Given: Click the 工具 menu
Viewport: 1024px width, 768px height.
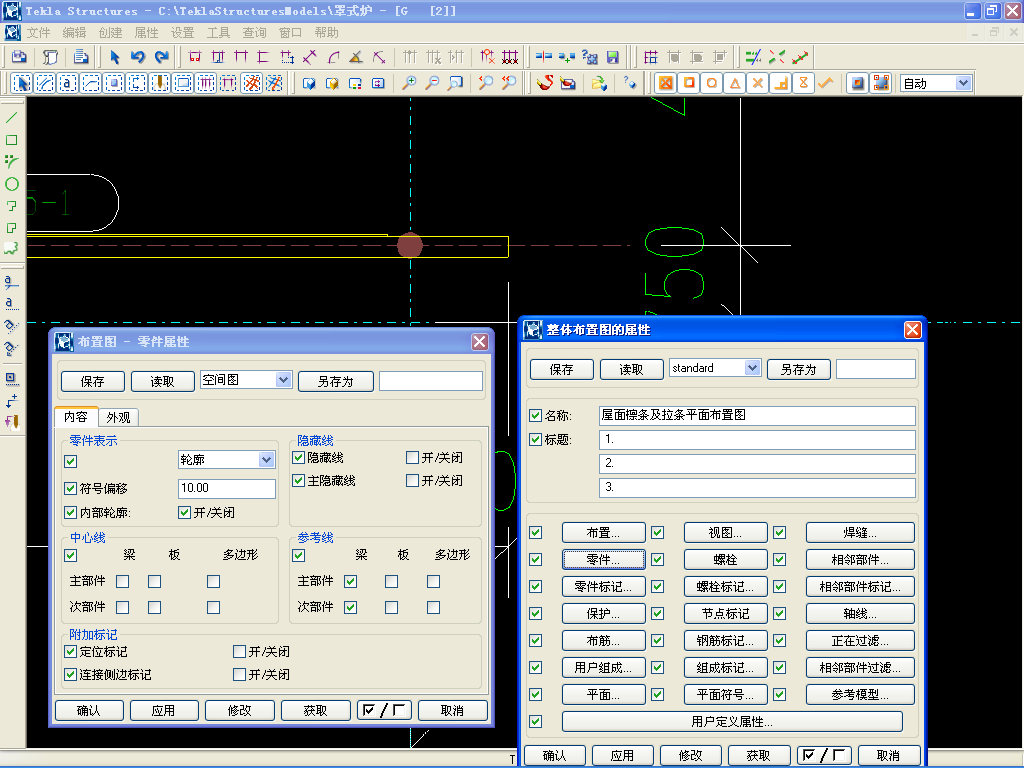Looking at the screenshot, I should 218,33.
